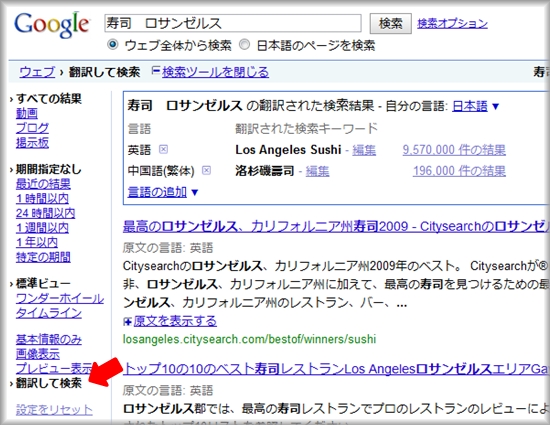The height and width of the screenshot is (425, 550).
Task: Expand 言語の追加 dropdown
Action: pyautogui.click(x=195, y=192)
